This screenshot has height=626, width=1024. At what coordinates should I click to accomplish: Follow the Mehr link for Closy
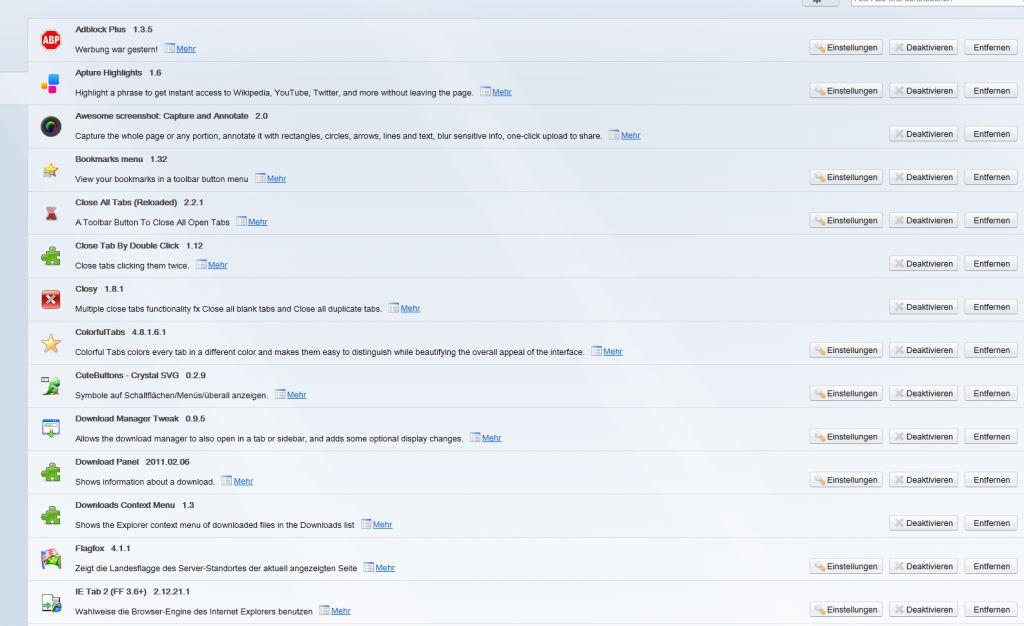coord(410,308)
